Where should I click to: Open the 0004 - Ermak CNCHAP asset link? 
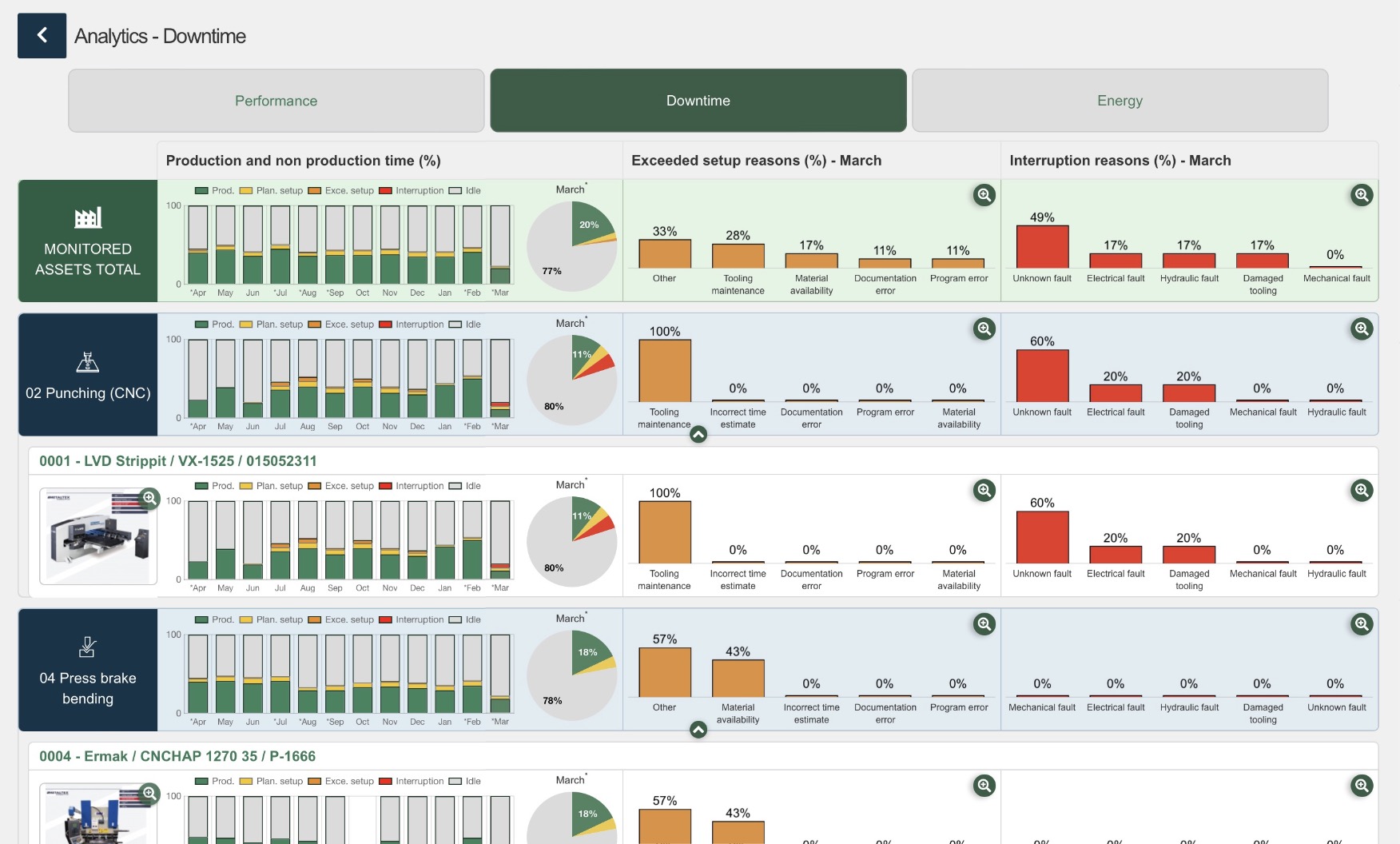(177, 756)
